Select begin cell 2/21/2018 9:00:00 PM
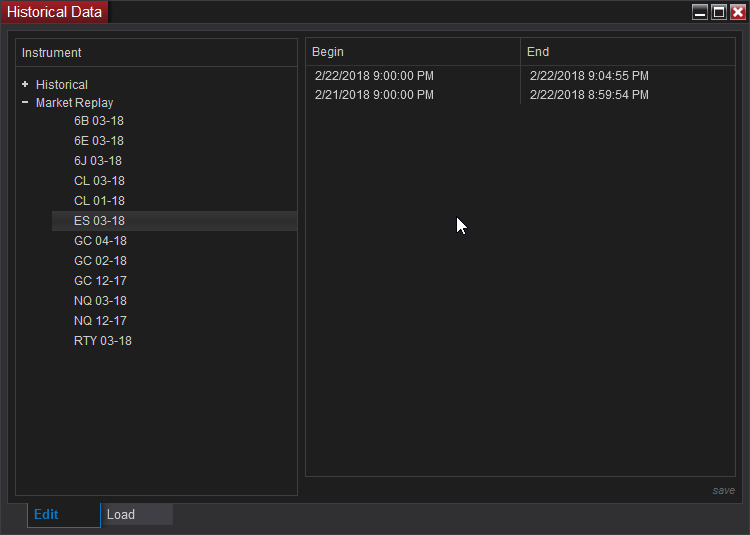 click(x=375, y=95)
